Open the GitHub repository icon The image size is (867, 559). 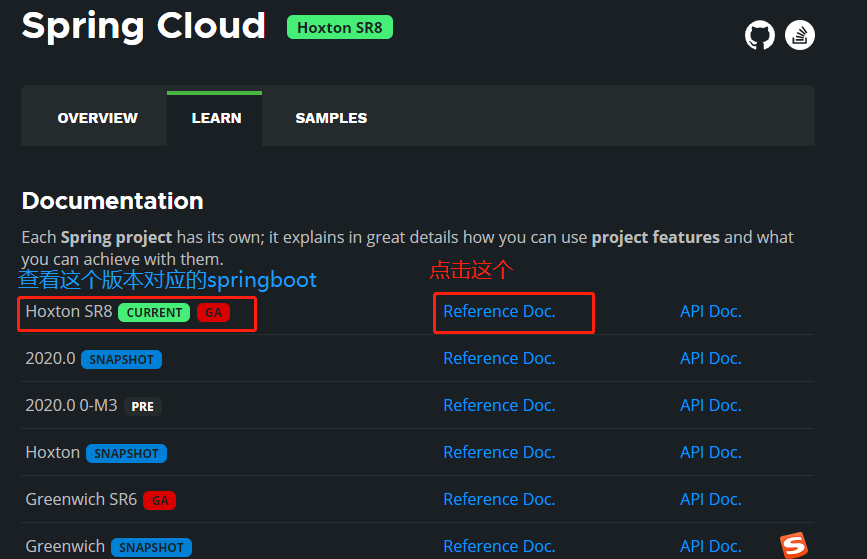[760, 35]
